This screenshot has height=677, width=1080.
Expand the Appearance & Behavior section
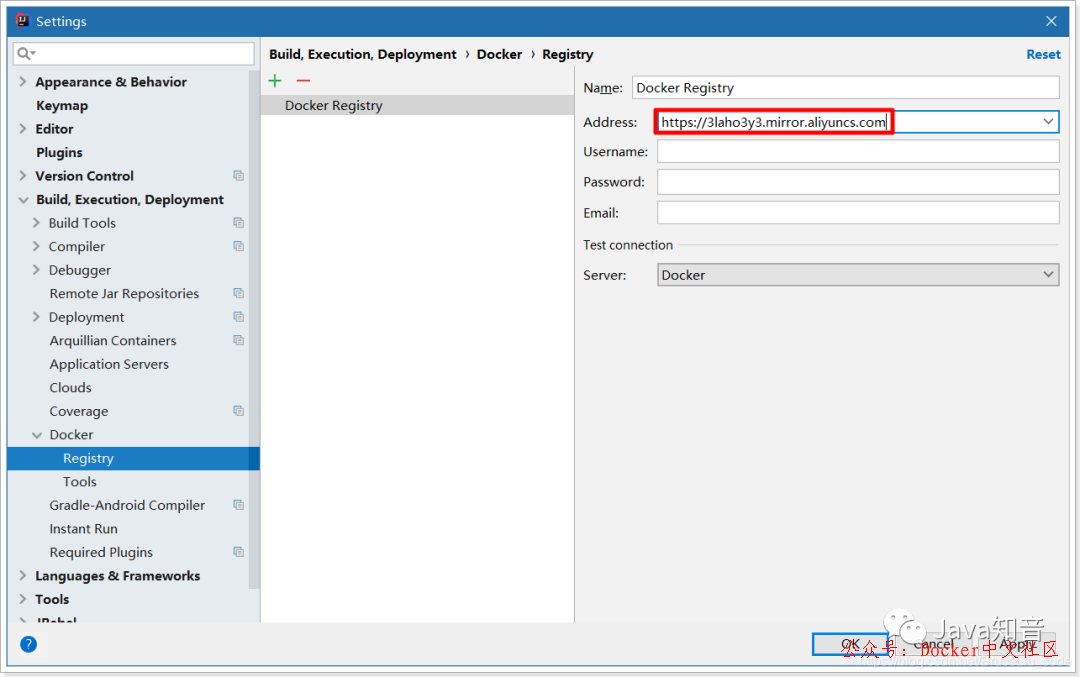coord(23,82)
